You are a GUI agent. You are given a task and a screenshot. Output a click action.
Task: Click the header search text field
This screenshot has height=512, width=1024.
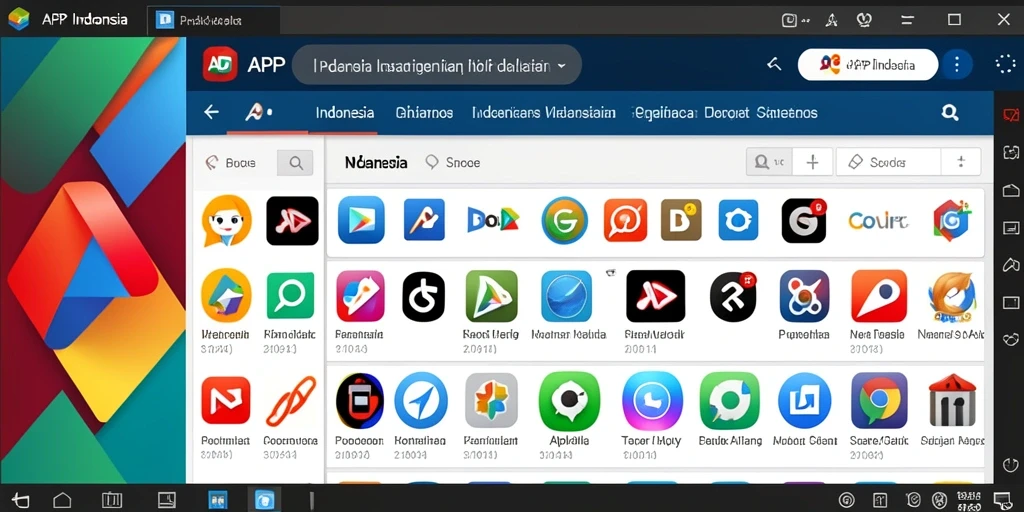tap(436, 65)
